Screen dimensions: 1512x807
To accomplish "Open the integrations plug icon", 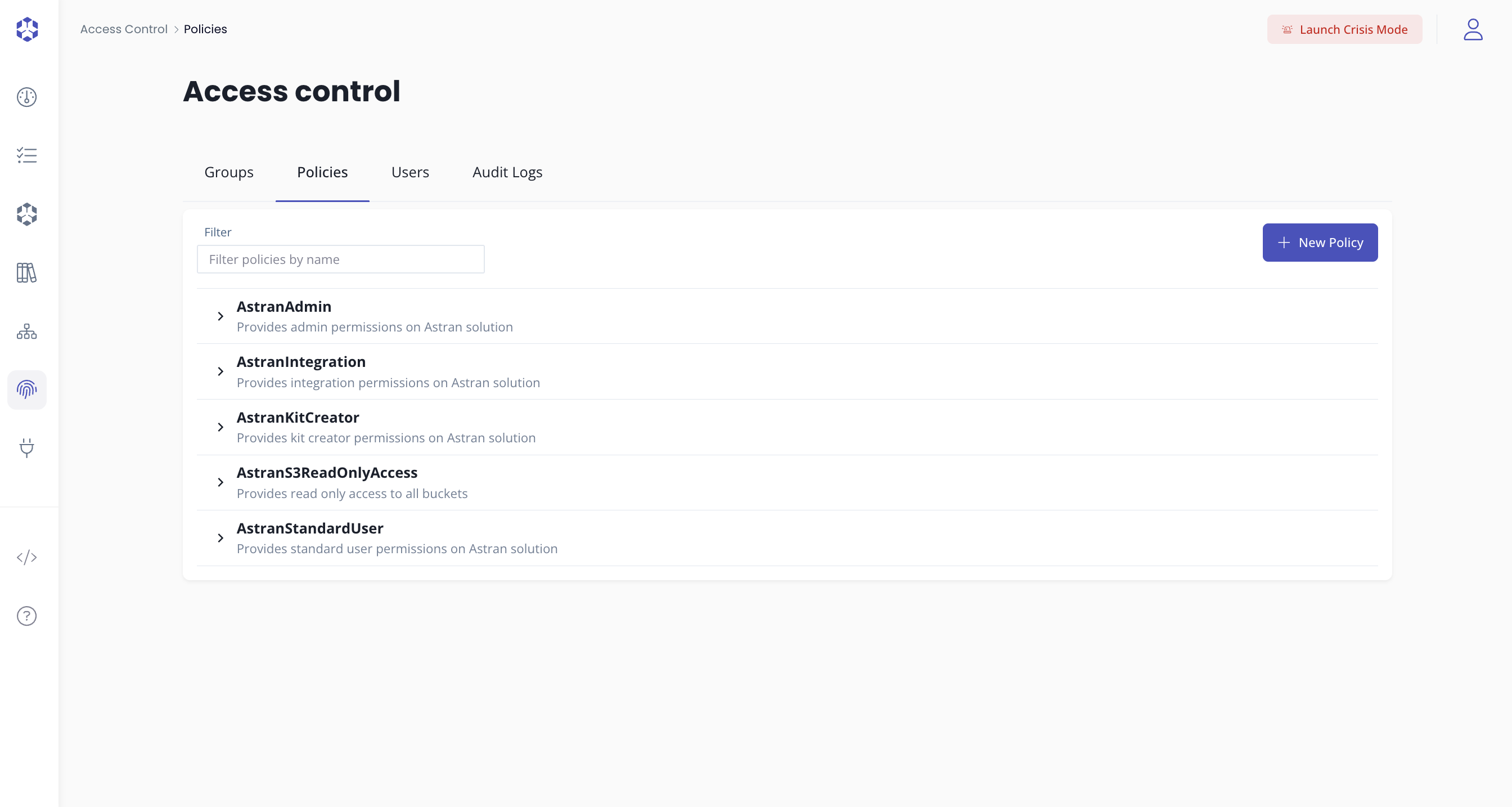I will 26,447.
